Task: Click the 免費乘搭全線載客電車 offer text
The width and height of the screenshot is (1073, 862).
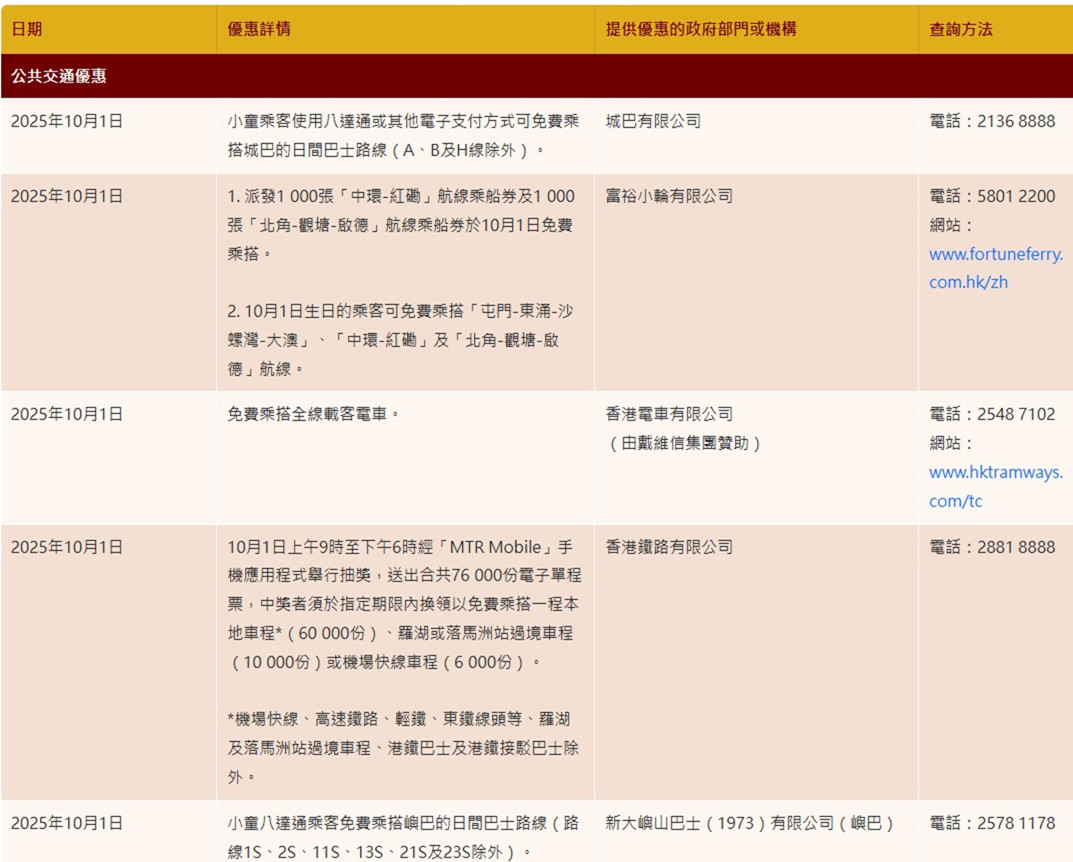Action: click(314, 414)
